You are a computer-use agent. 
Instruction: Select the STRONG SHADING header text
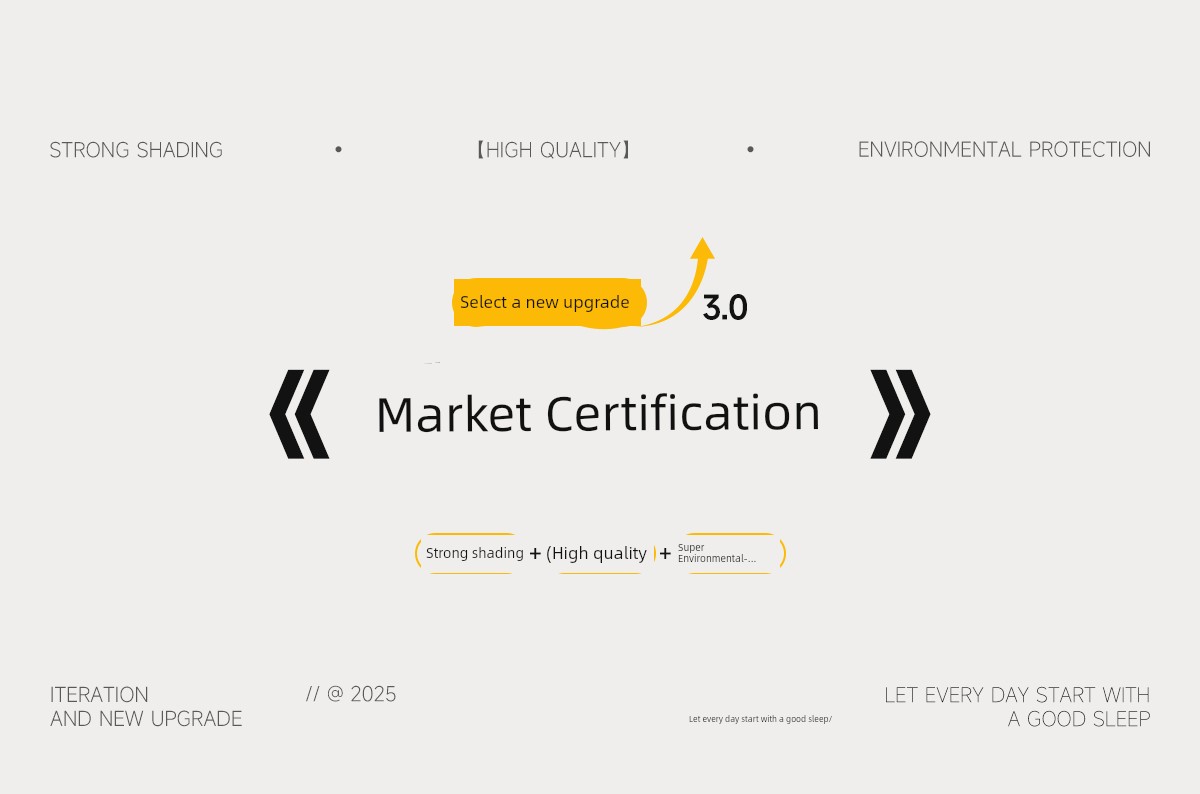tap(136, 150)
